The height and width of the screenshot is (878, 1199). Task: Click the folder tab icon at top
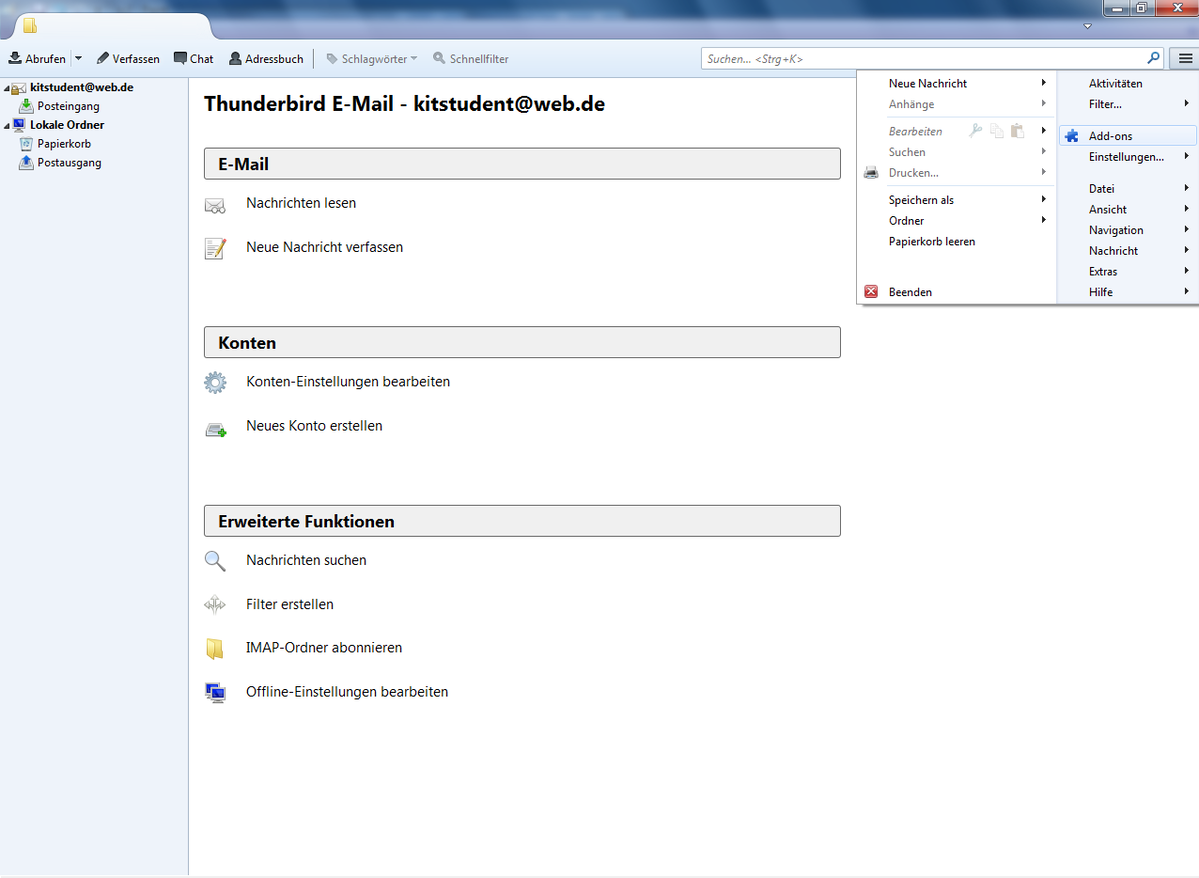pyautogui.click(x=30, y=26)
